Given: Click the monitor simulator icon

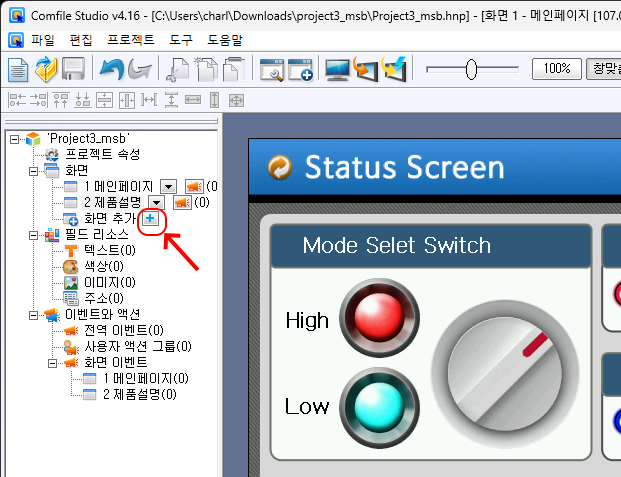Looking at the screenshot, I should pyautogui.click(x=337, y=69).
